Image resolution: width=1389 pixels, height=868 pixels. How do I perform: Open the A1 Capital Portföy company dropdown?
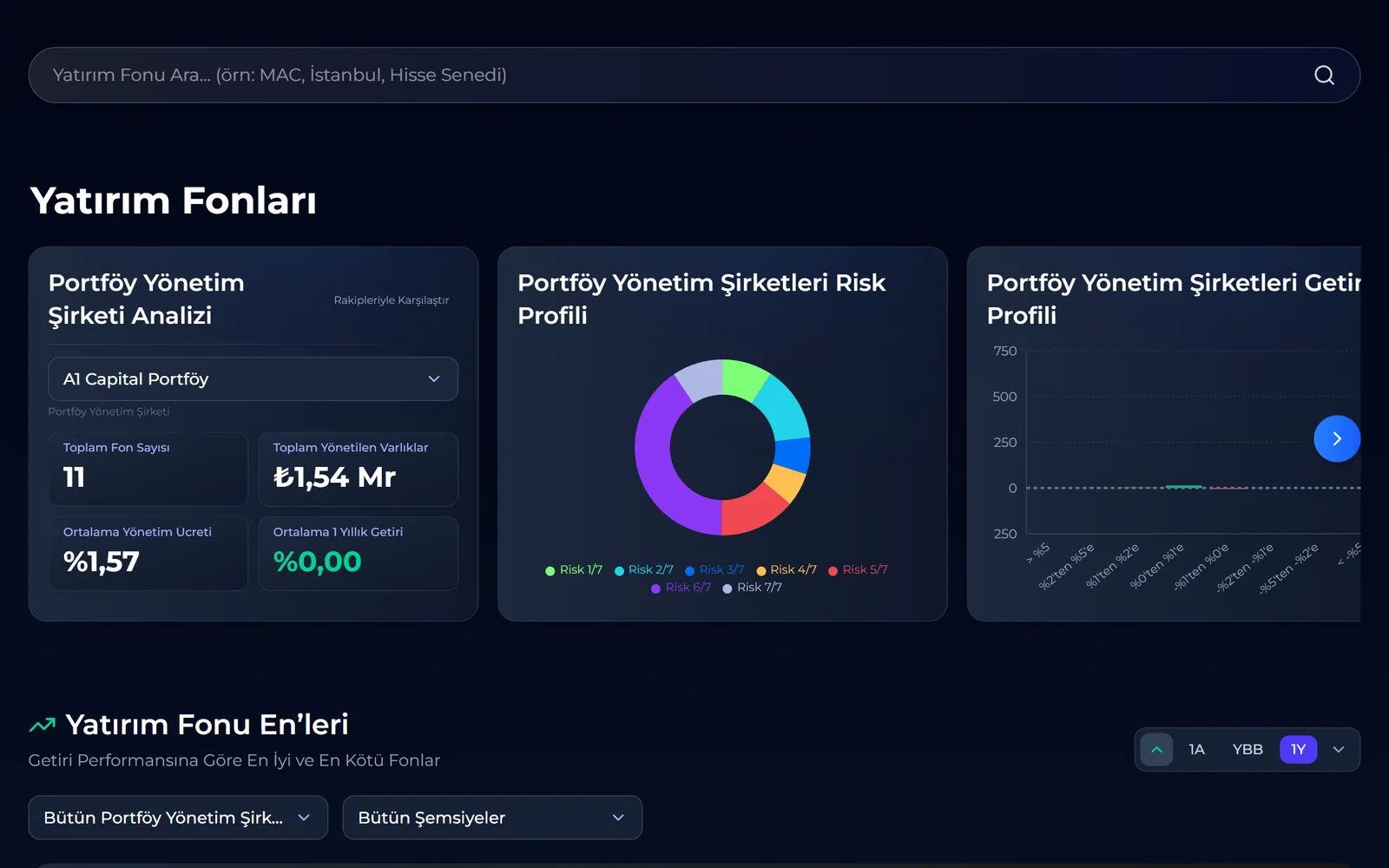(253, 379)
